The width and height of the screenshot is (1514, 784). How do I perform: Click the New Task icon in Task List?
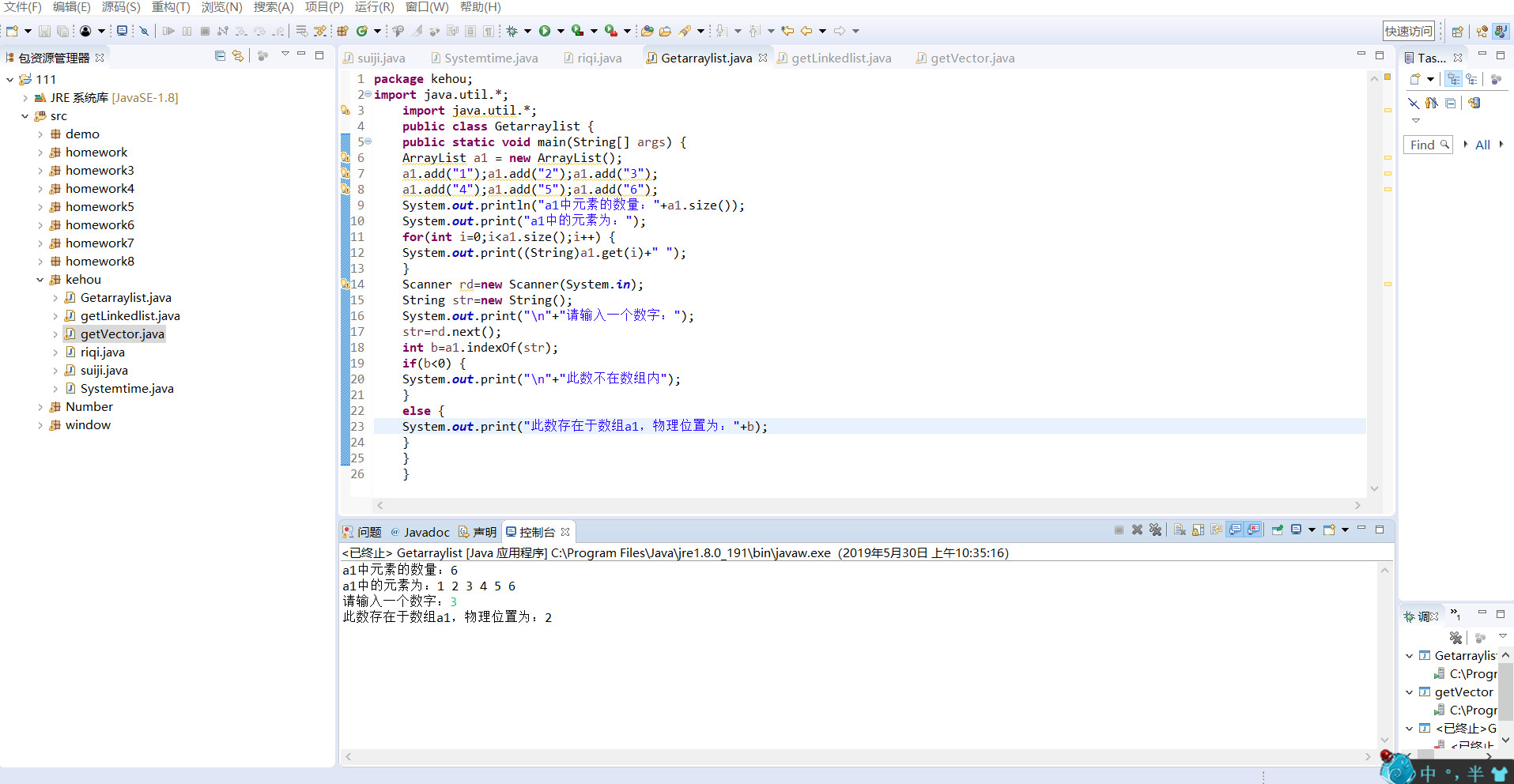tap(1415, 79)
